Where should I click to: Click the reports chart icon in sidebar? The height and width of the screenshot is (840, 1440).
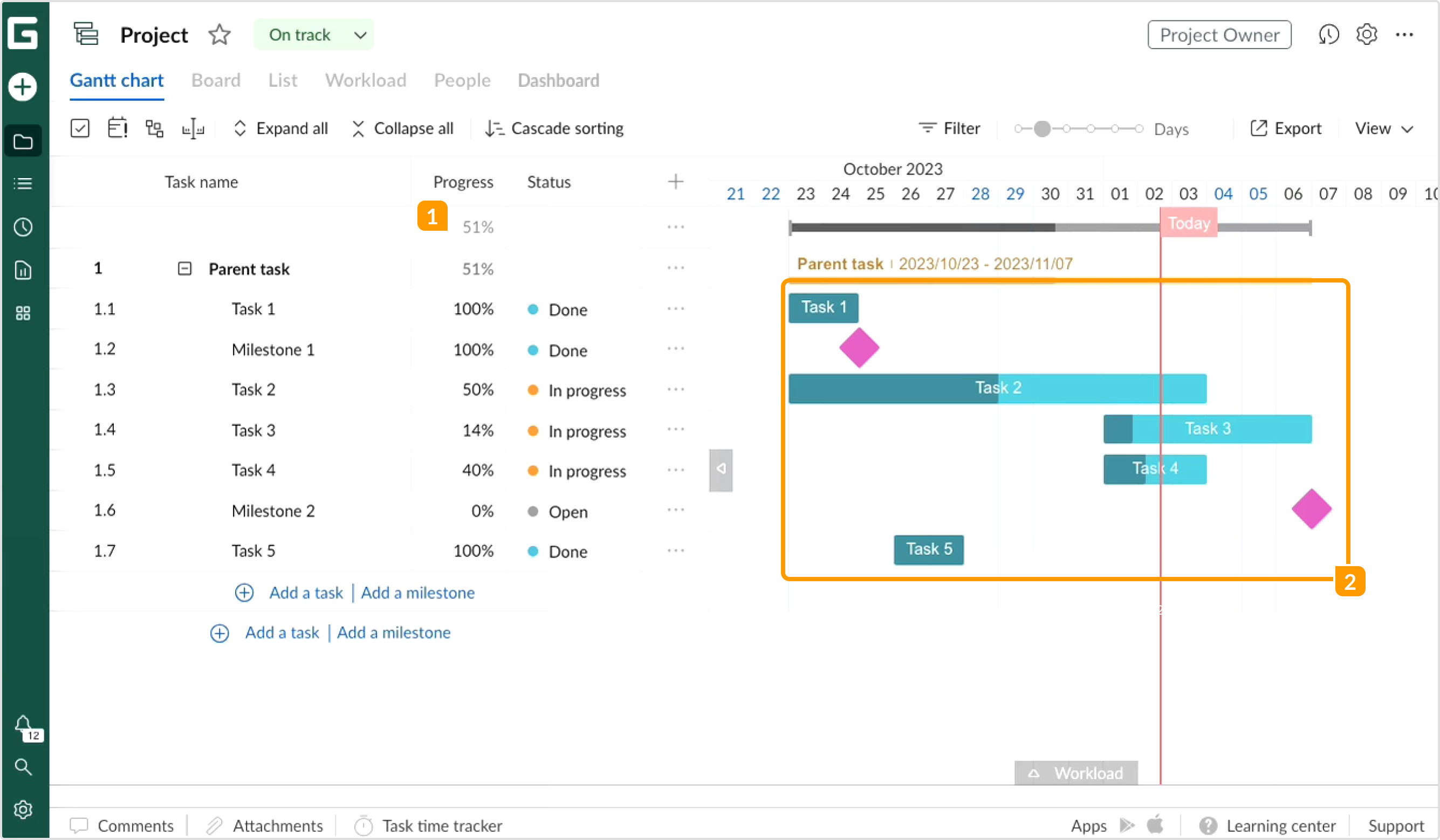click(23, 270)
